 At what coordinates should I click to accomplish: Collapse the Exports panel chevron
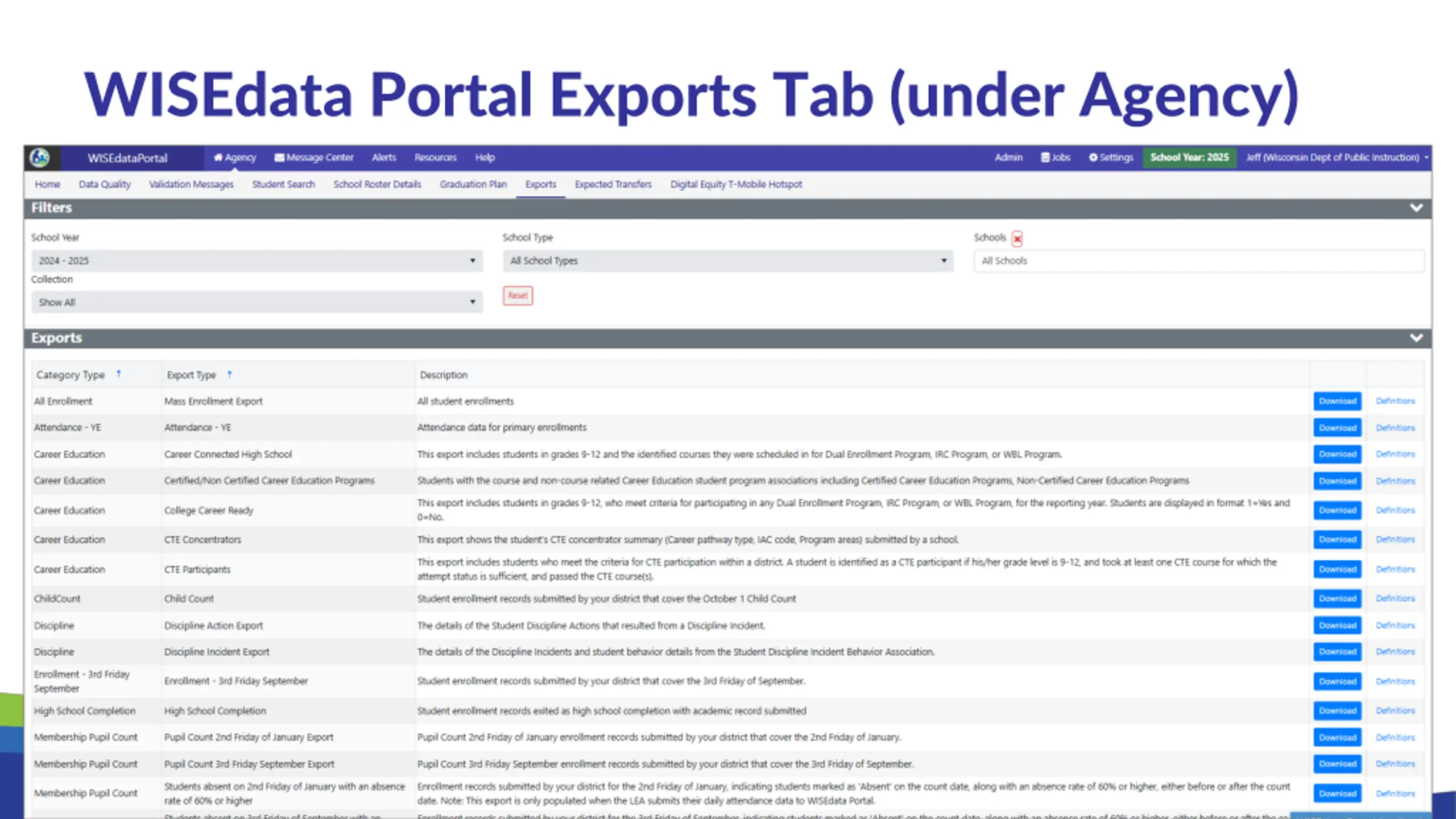point(1416,338)
